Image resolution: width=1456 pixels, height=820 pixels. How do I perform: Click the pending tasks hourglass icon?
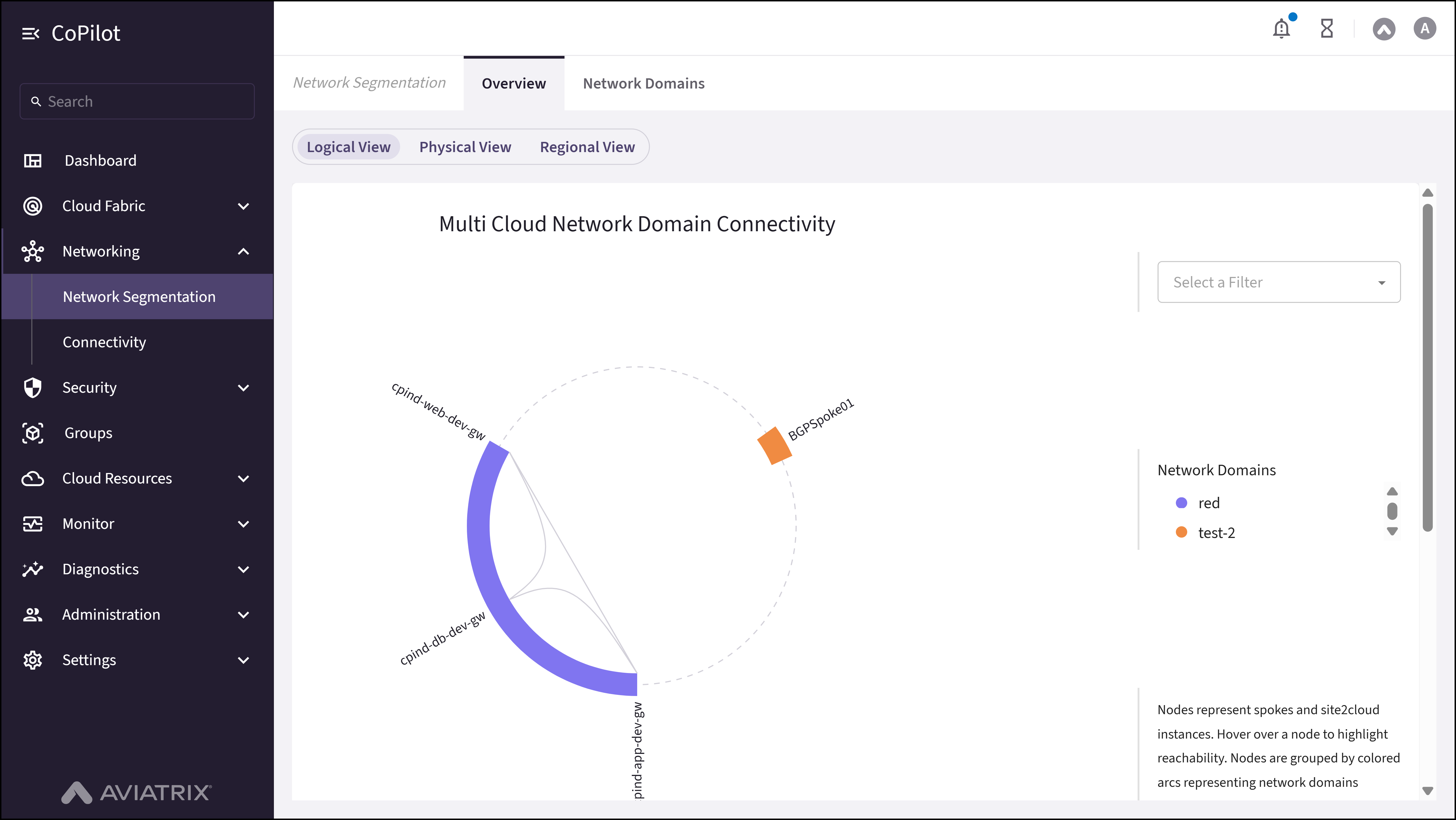click(x=1327, y=28)
